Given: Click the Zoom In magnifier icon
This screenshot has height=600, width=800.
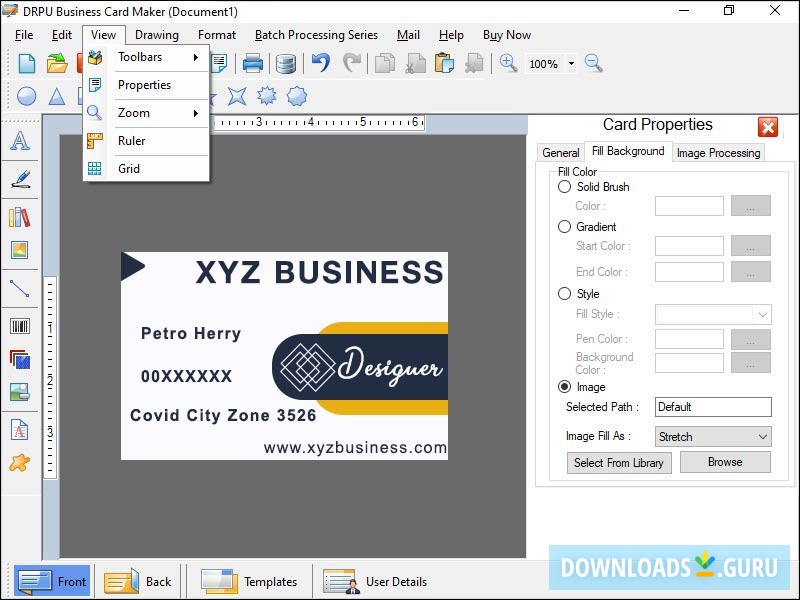Looking at the screenshot, I should (x=508, y=63).
